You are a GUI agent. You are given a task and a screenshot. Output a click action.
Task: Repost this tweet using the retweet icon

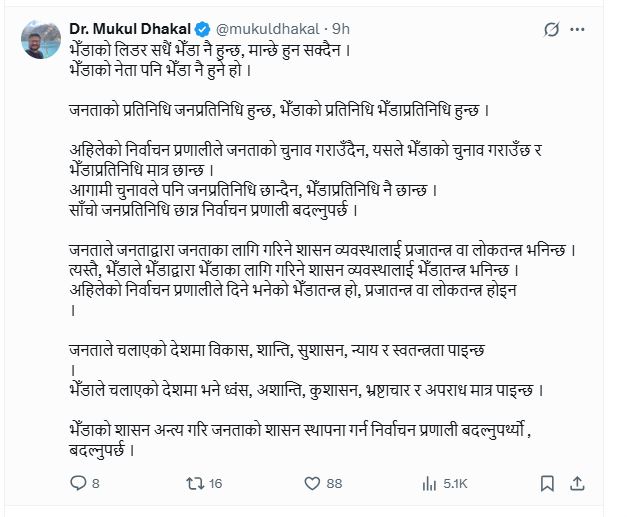coord(197,484)
